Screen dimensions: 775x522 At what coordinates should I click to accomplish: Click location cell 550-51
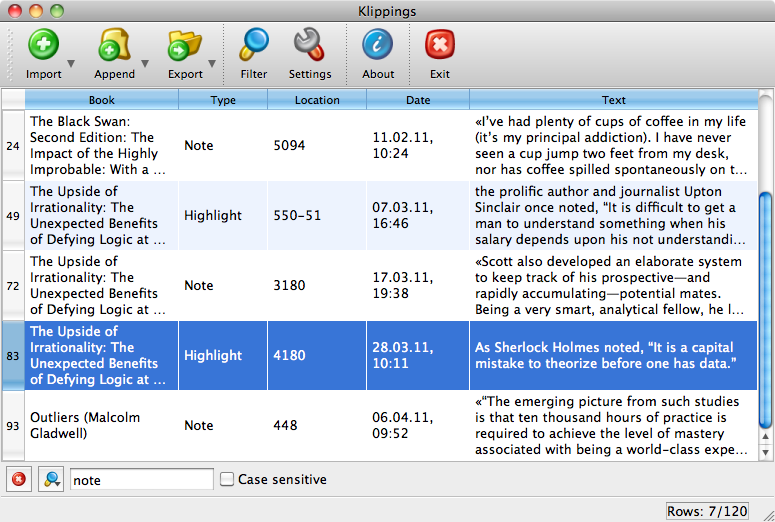[x=317, y=216]
